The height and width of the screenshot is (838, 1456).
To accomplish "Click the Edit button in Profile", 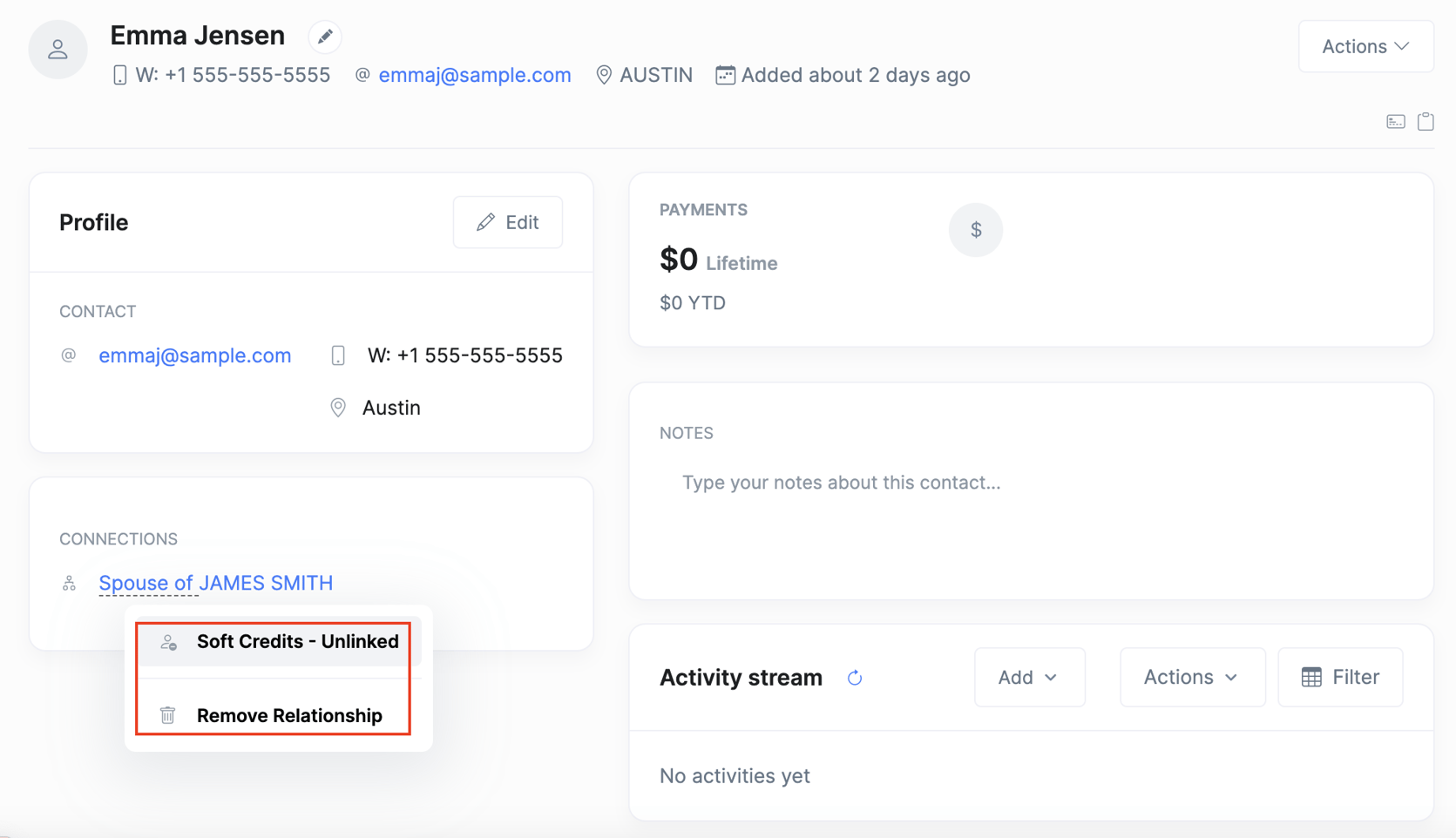I will [508, 222].
